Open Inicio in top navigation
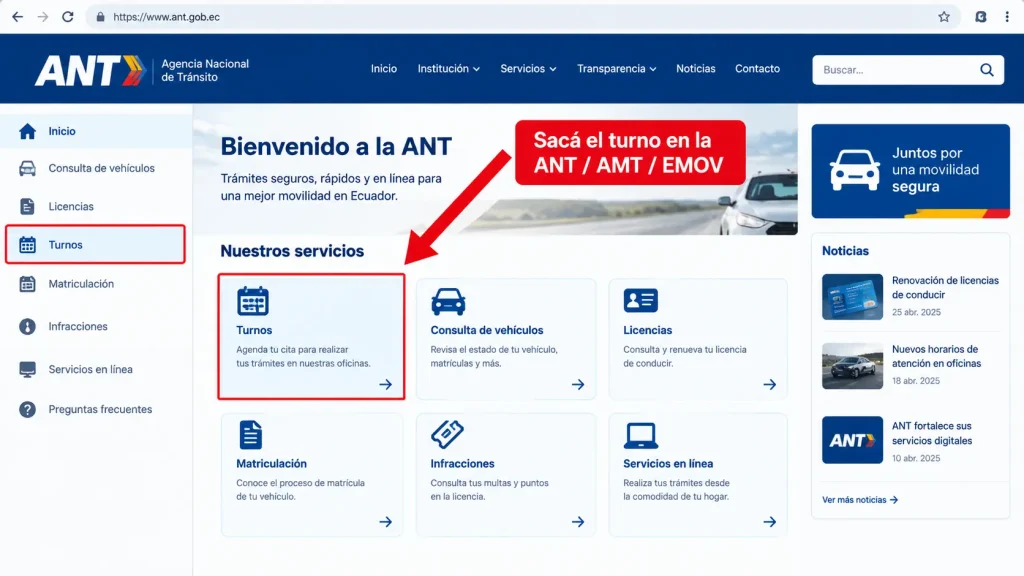The width and height of the screenshot is (1024, 576). point(384,69)
